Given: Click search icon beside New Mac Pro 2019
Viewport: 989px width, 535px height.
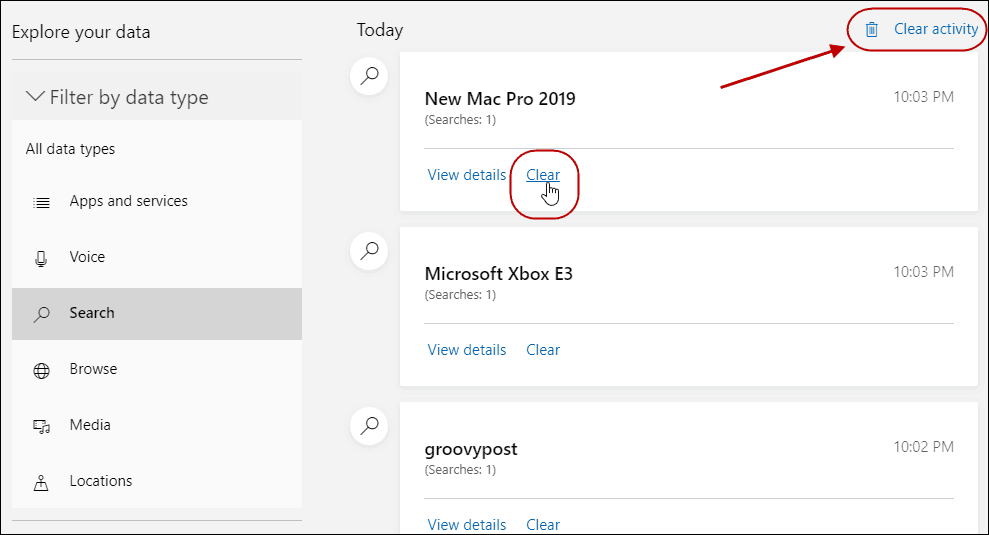Looking at the screenshot, I should point(369,76).
